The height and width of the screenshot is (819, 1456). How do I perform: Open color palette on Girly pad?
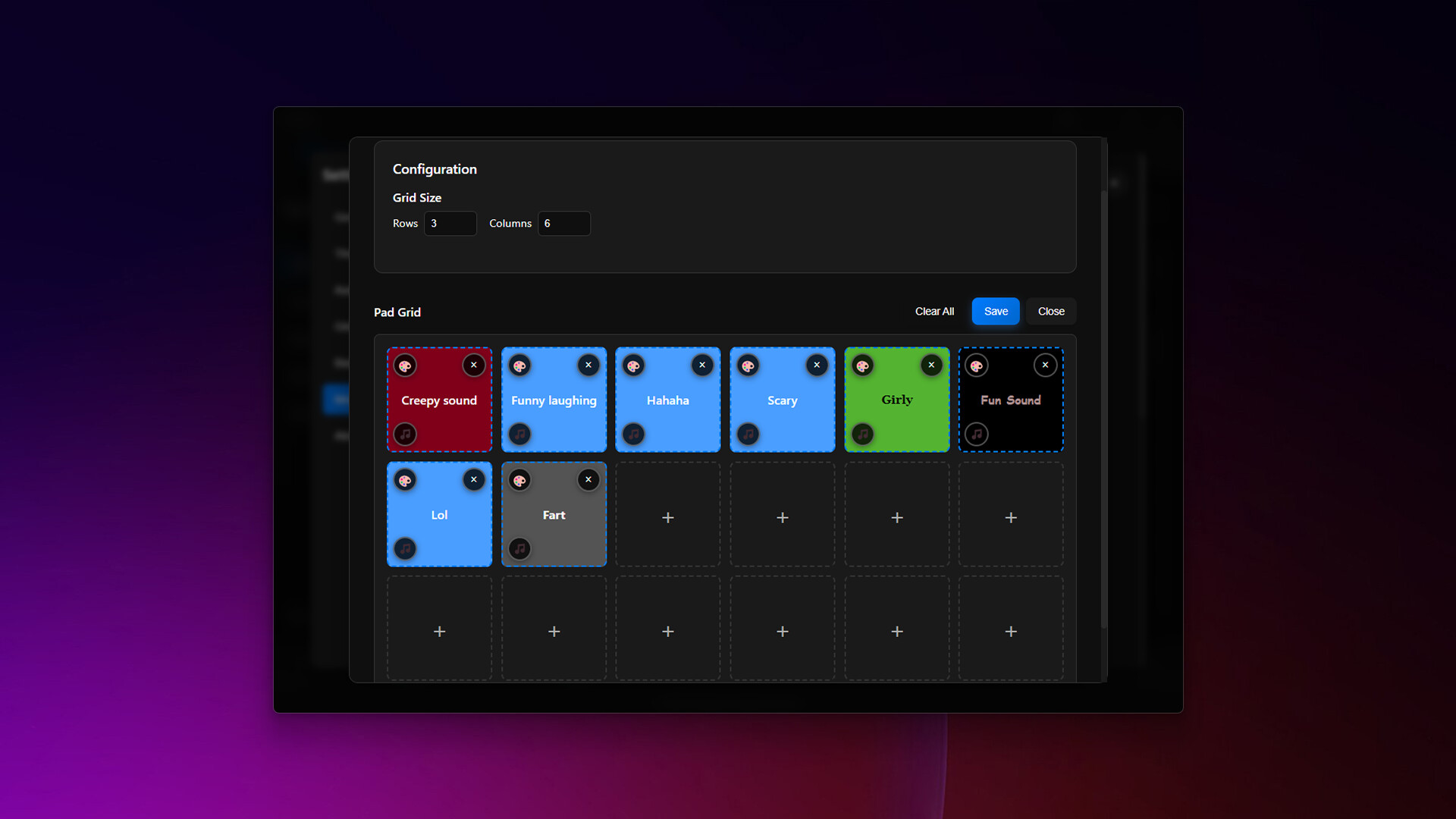(863, 366)
